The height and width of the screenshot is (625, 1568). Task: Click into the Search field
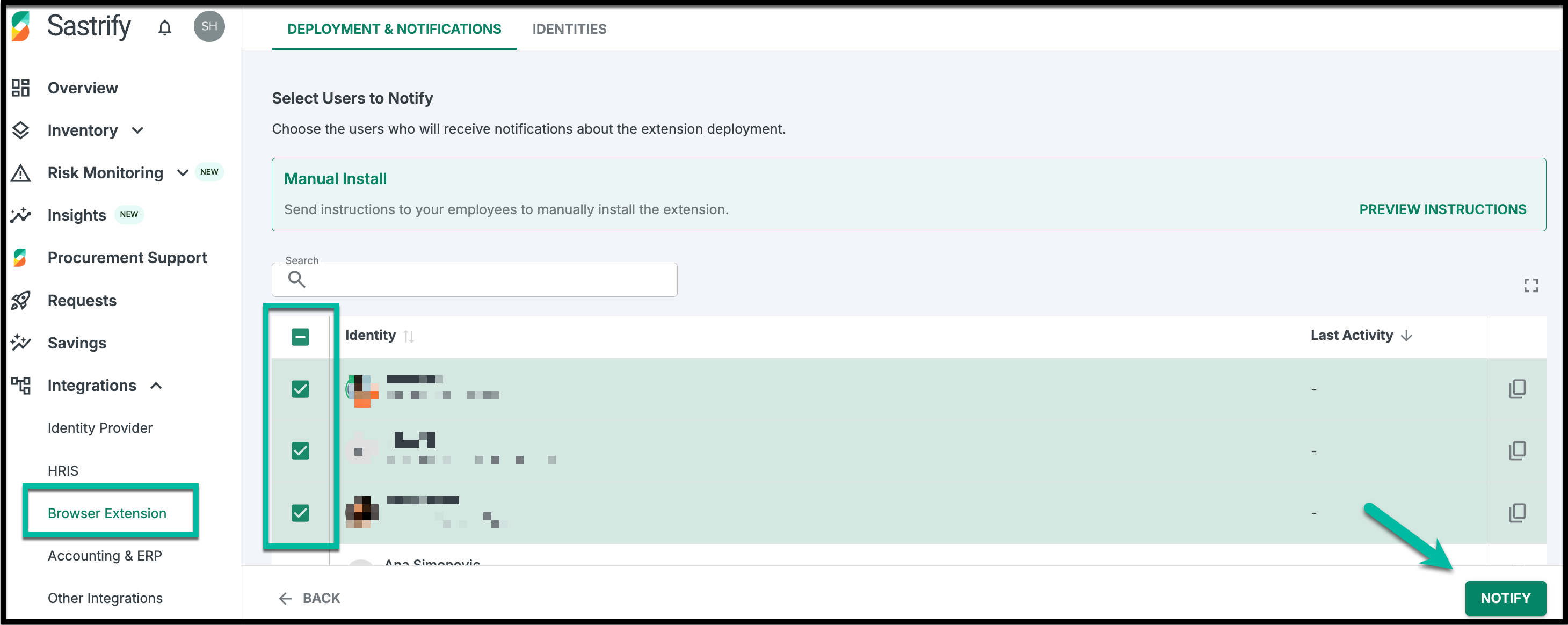pyautogui.click(x=487, y=280)
